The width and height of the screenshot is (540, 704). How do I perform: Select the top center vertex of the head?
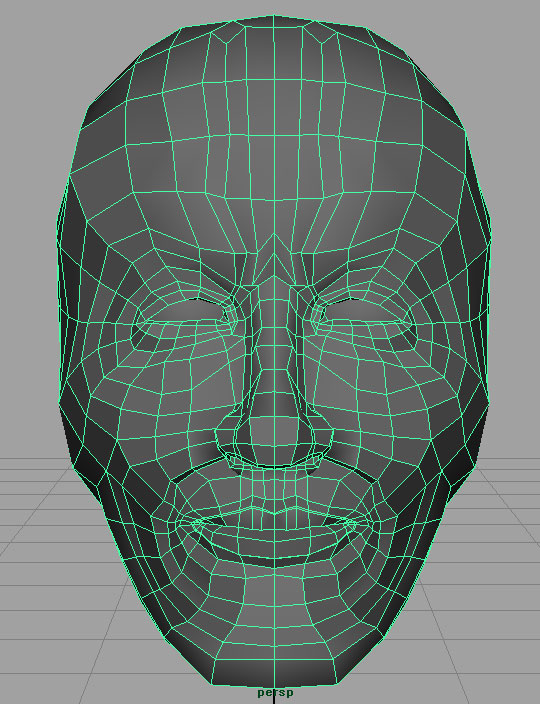[x=274, y=16]
